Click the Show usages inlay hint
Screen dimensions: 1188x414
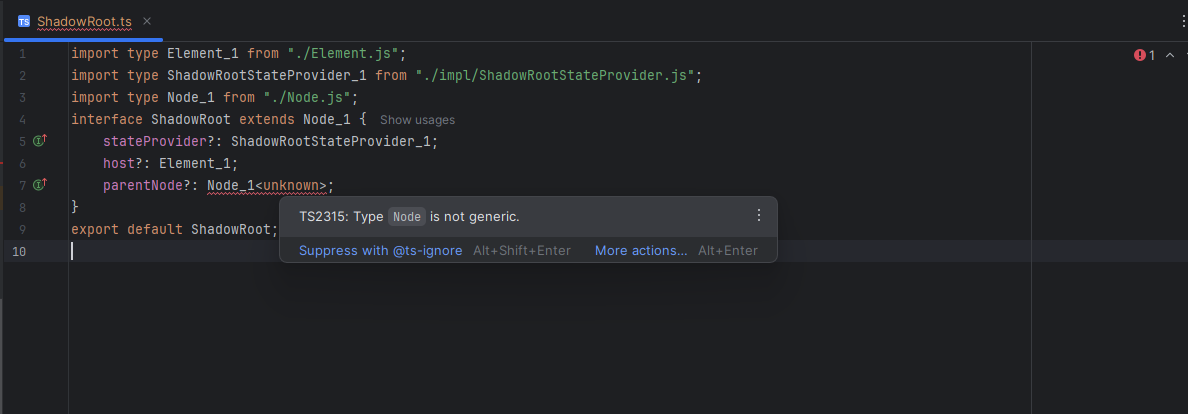(x=417, y=120)
